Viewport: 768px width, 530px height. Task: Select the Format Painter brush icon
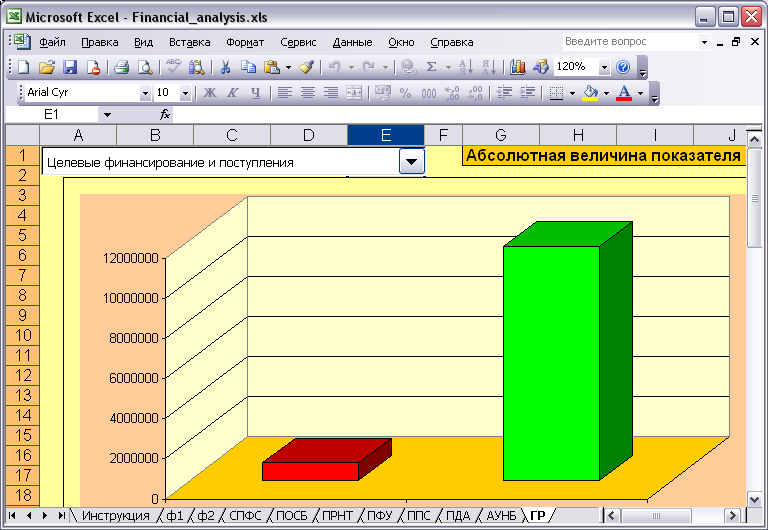pyautogui.click(x=307, y=67)
